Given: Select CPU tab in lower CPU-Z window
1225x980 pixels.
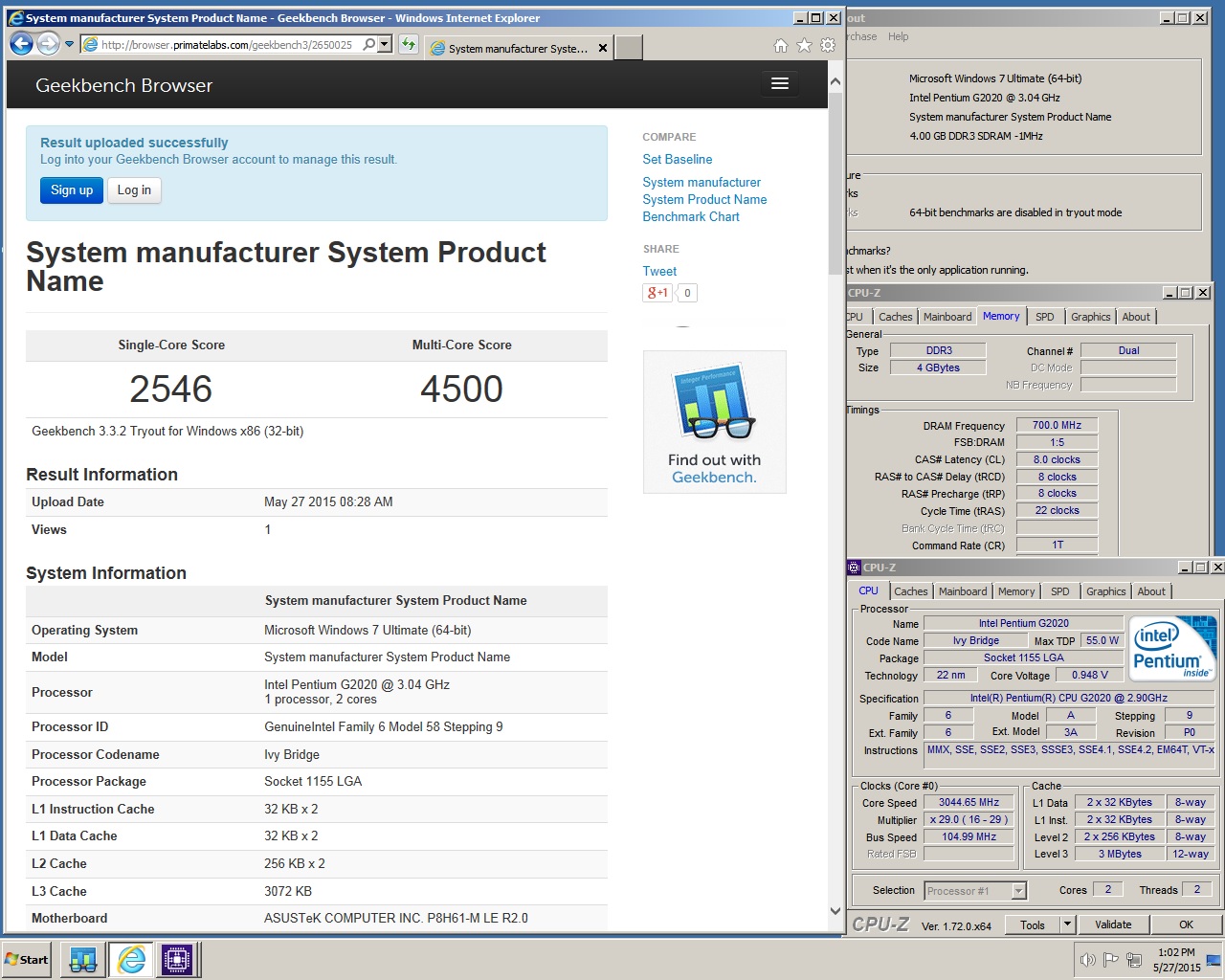Looking at the screenshot, I should pos(868,590).
